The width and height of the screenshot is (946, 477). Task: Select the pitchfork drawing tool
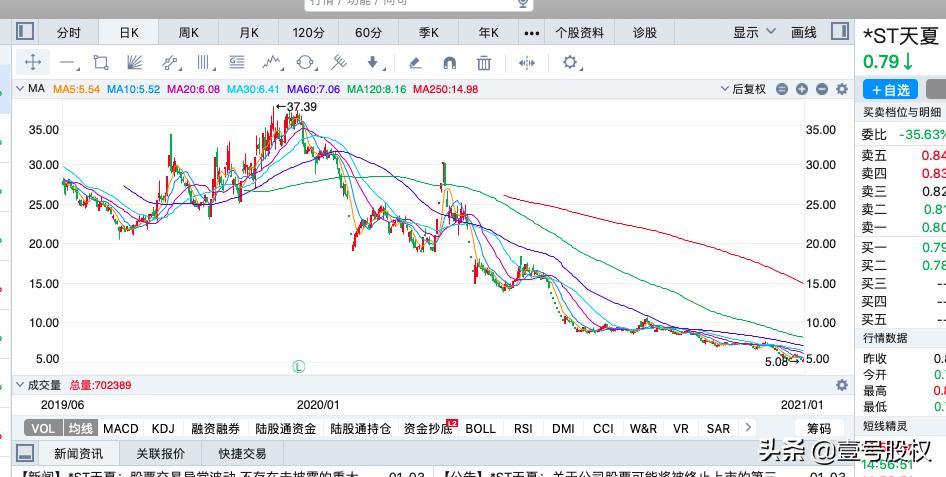(339, 62)
